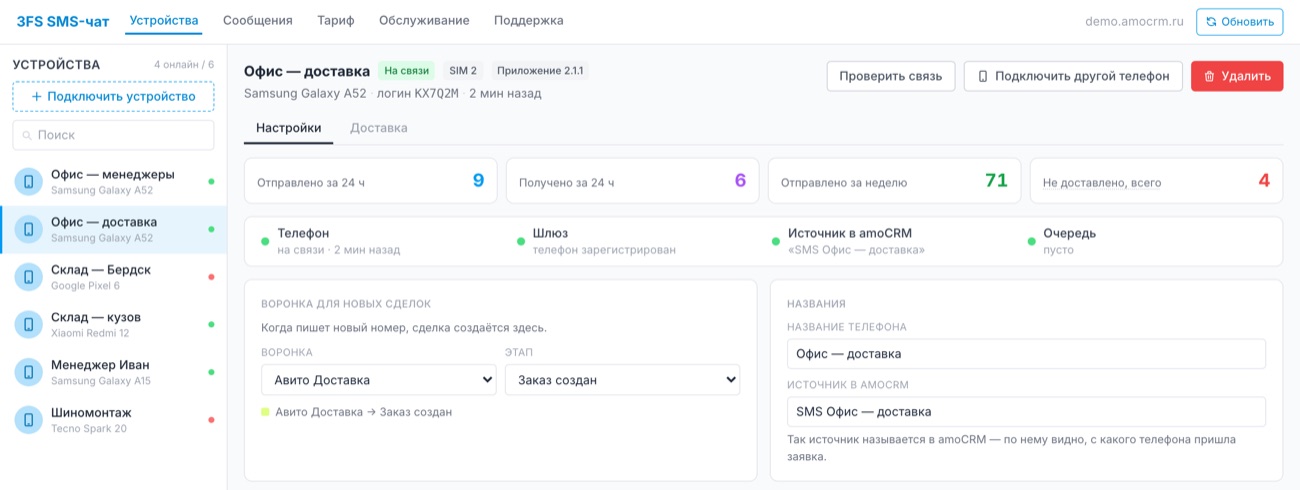Click the Приложение 2.1.1 badge
This screenshot has height=490, width=1300.
pyautogui.click(x=540, y=71)
